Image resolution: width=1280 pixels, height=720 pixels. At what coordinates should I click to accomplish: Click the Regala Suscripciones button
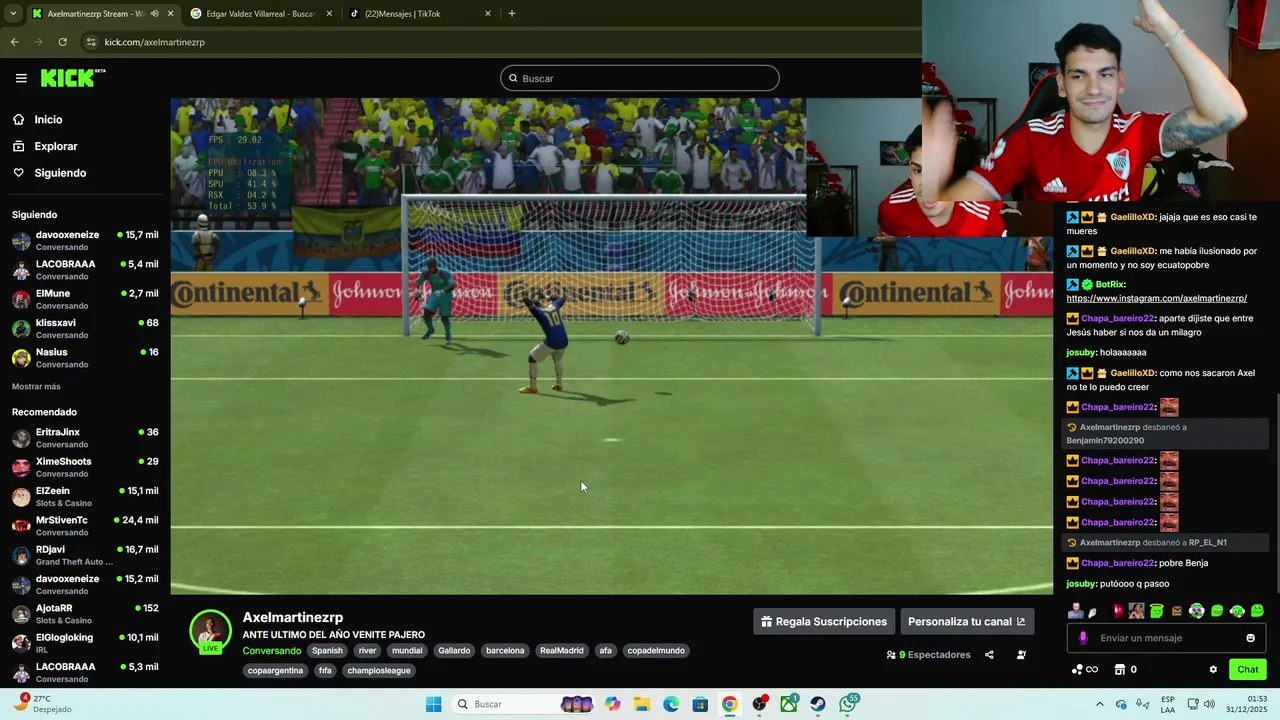coord(824,621)
